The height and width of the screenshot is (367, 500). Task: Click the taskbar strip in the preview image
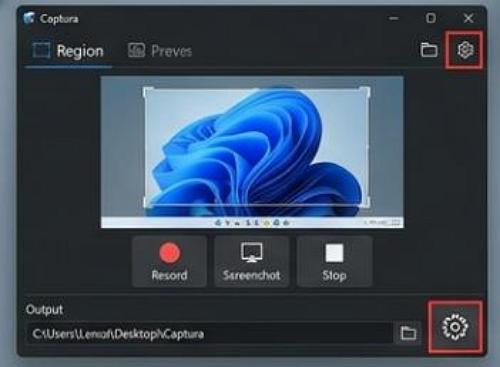point(252,223)
